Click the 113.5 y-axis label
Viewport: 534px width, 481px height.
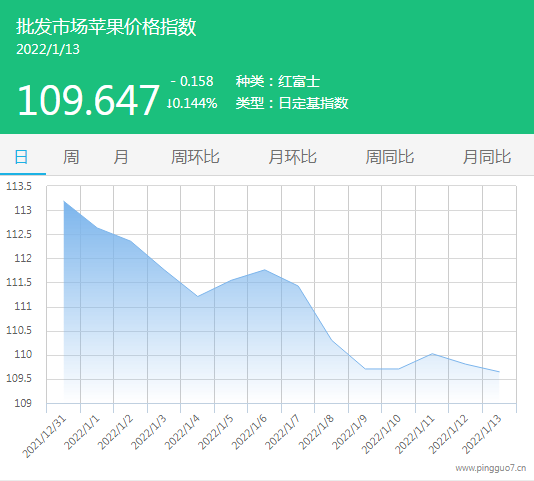19,186
